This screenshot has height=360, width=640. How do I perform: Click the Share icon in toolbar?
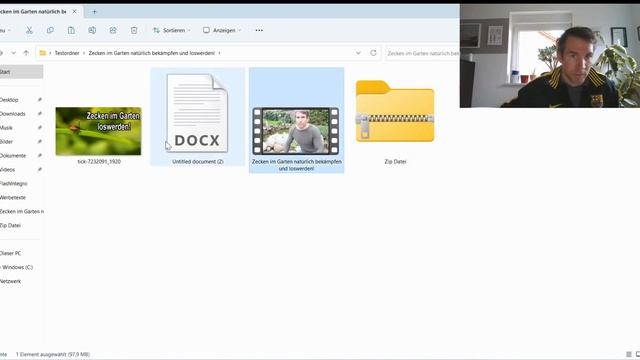pyautogui.click(x=113, y=30)
